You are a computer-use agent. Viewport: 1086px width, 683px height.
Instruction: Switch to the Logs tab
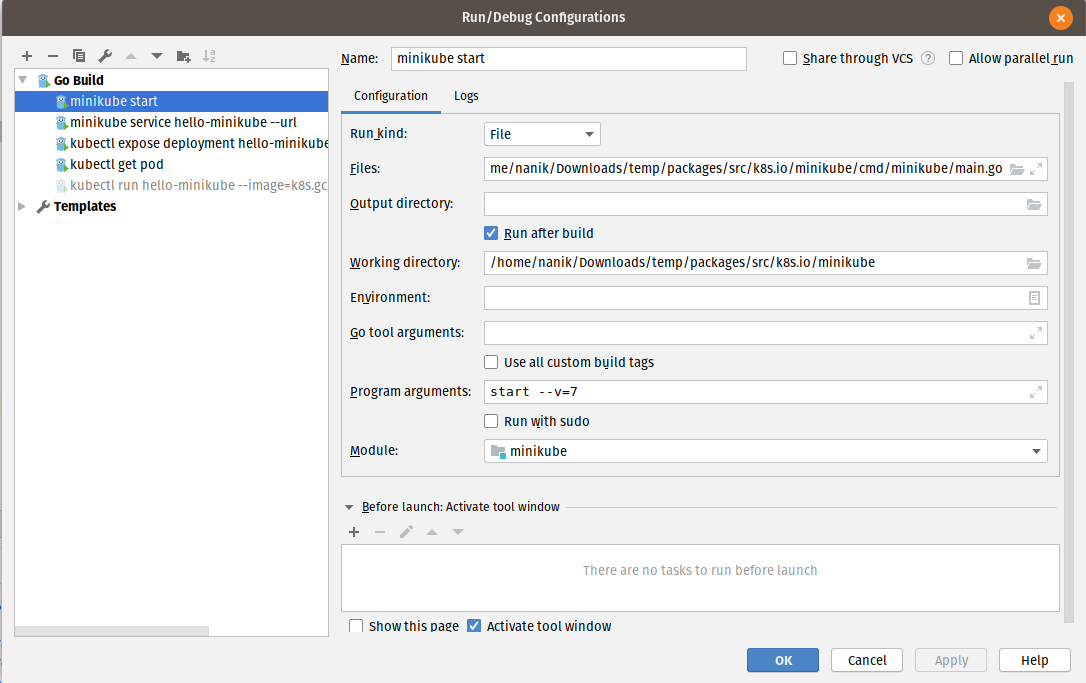click(466, 96)
